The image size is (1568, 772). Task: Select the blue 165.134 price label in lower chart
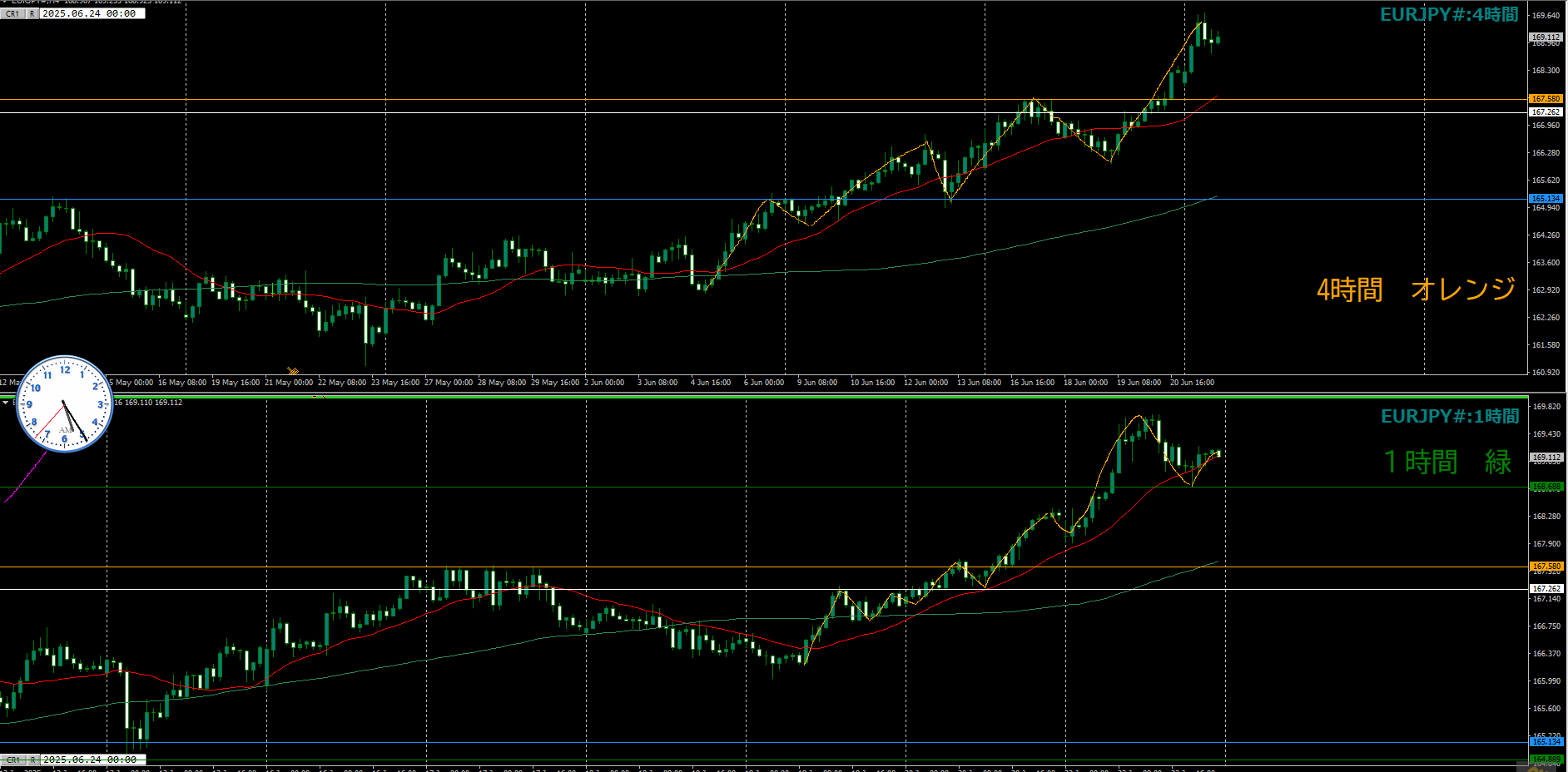[x=1546, y=742]
